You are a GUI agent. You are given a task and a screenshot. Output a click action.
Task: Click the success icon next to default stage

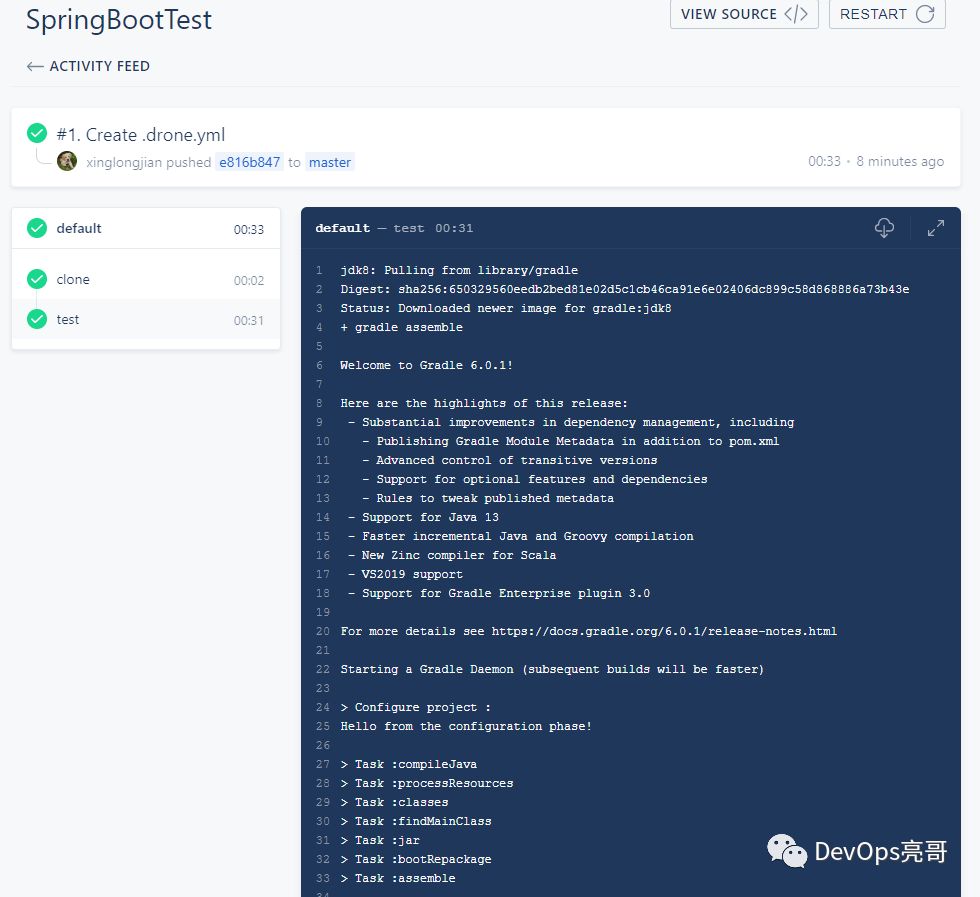[37, 228]
